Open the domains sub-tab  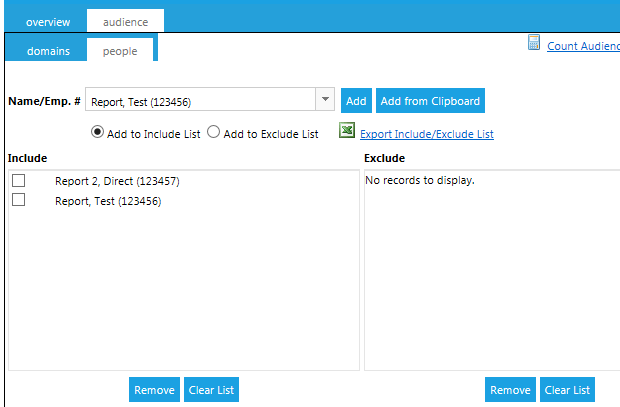click(48, 50)
